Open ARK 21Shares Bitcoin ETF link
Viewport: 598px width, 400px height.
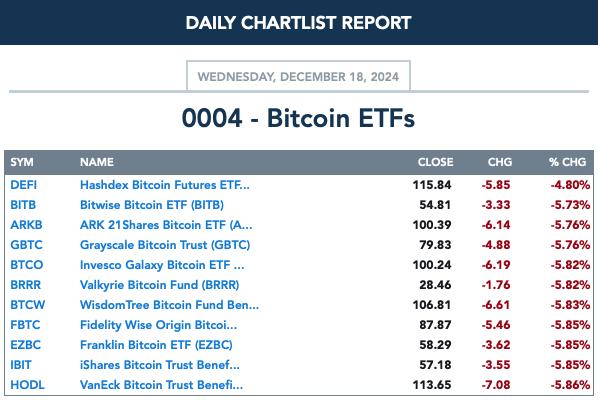(x=166, y=225)
